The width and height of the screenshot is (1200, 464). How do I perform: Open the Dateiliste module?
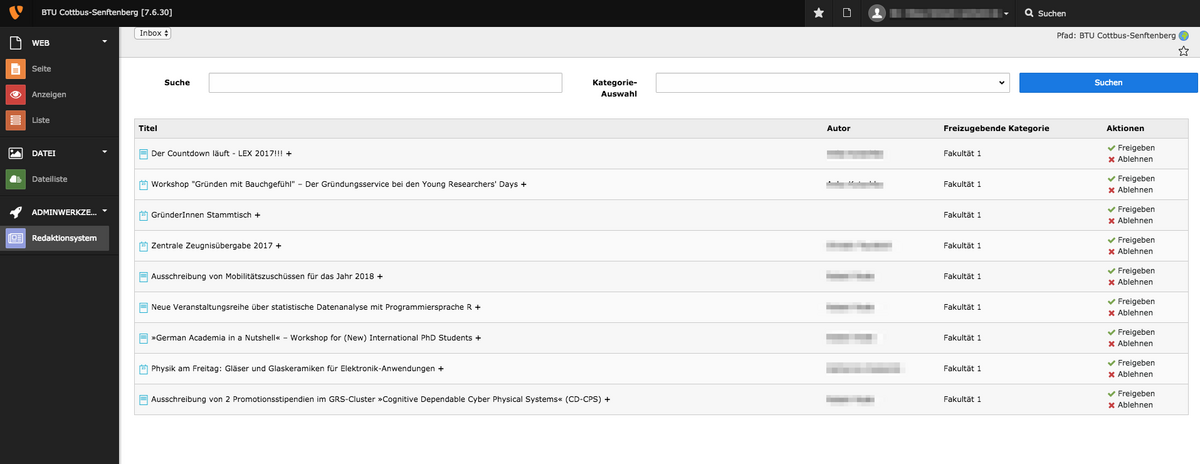point(50,179)
